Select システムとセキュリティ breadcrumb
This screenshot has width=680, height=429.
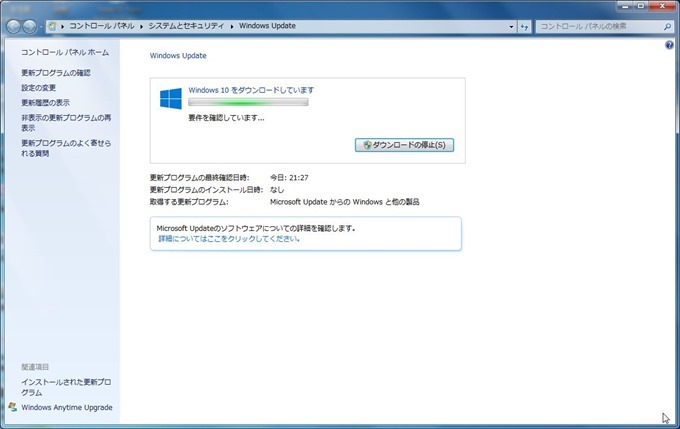point(186,26)
